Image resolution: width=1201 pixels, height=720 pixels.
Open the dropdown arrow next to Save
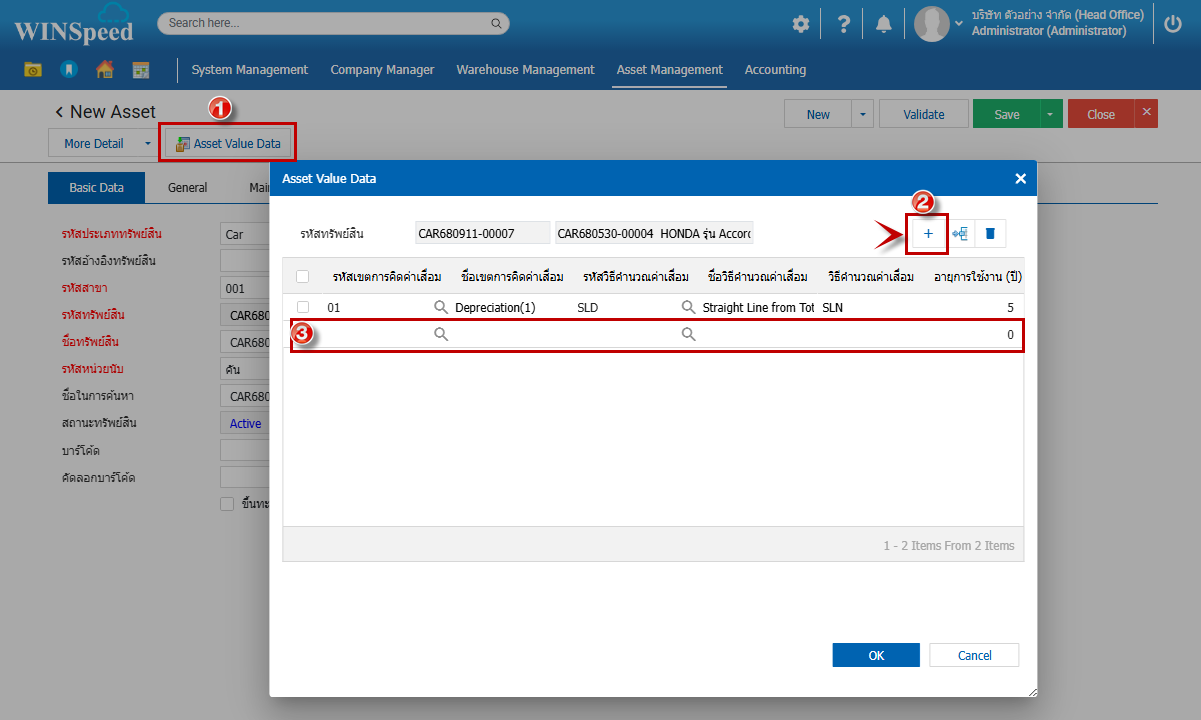[x=1050, y=114]
